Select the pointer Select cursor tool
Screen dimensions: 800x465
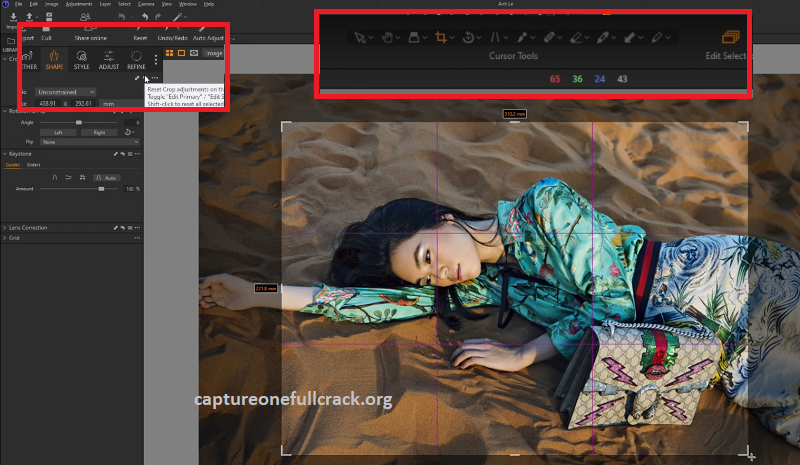[360, 37]
